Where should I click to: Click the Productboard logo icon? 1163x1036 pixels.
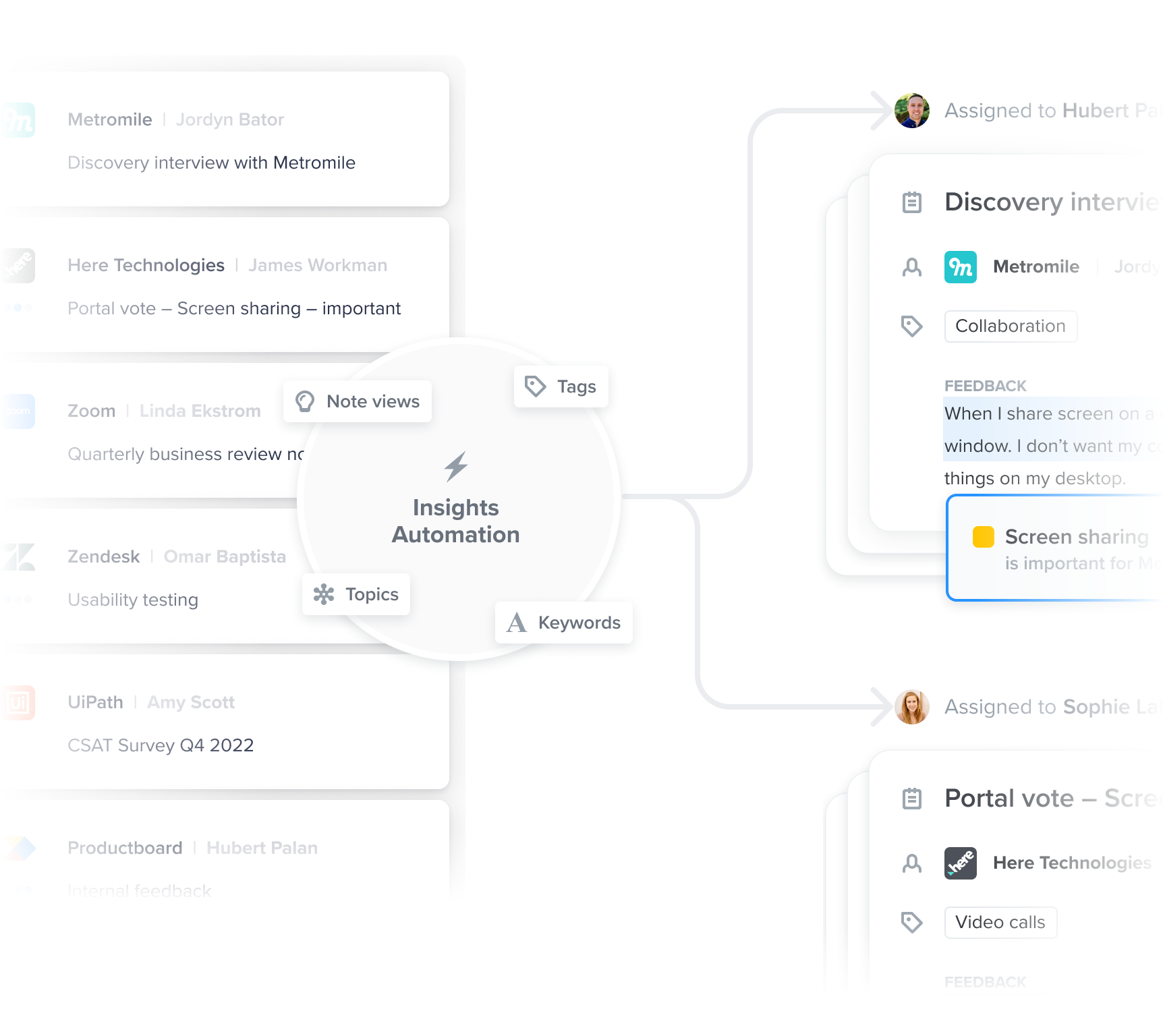(x=19, y=848)
